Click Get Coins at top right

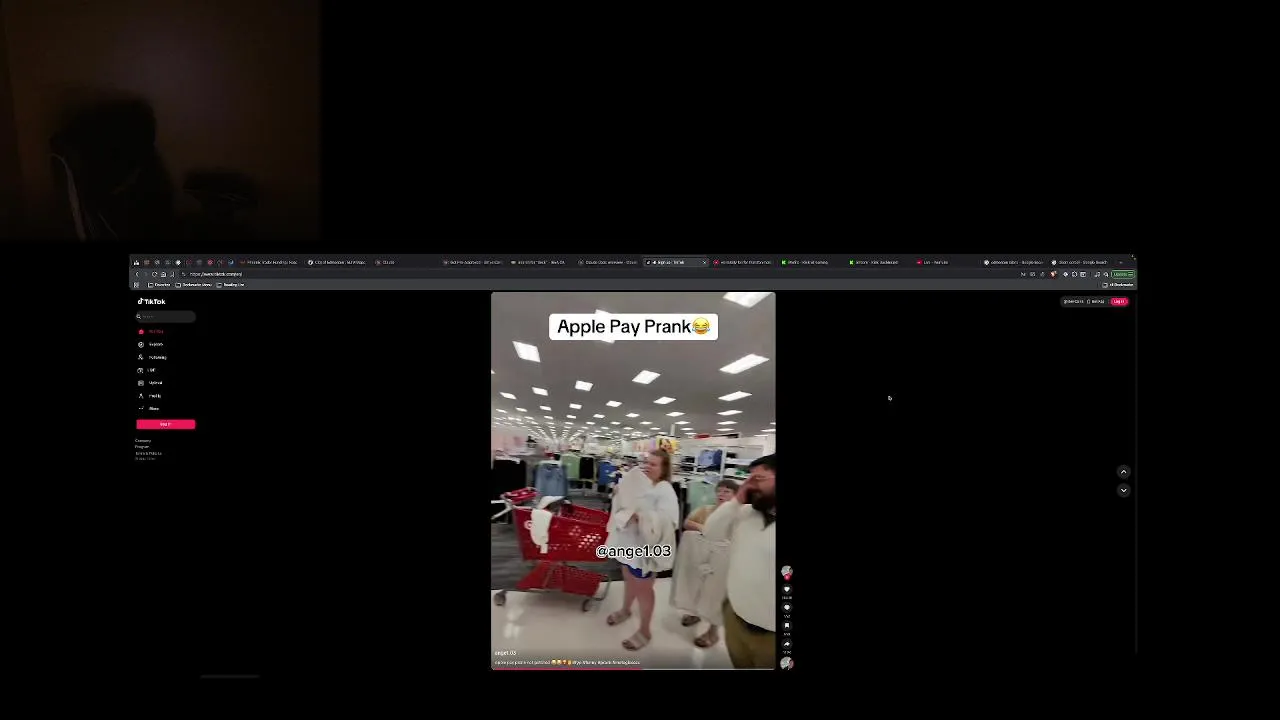point(1073,301)
